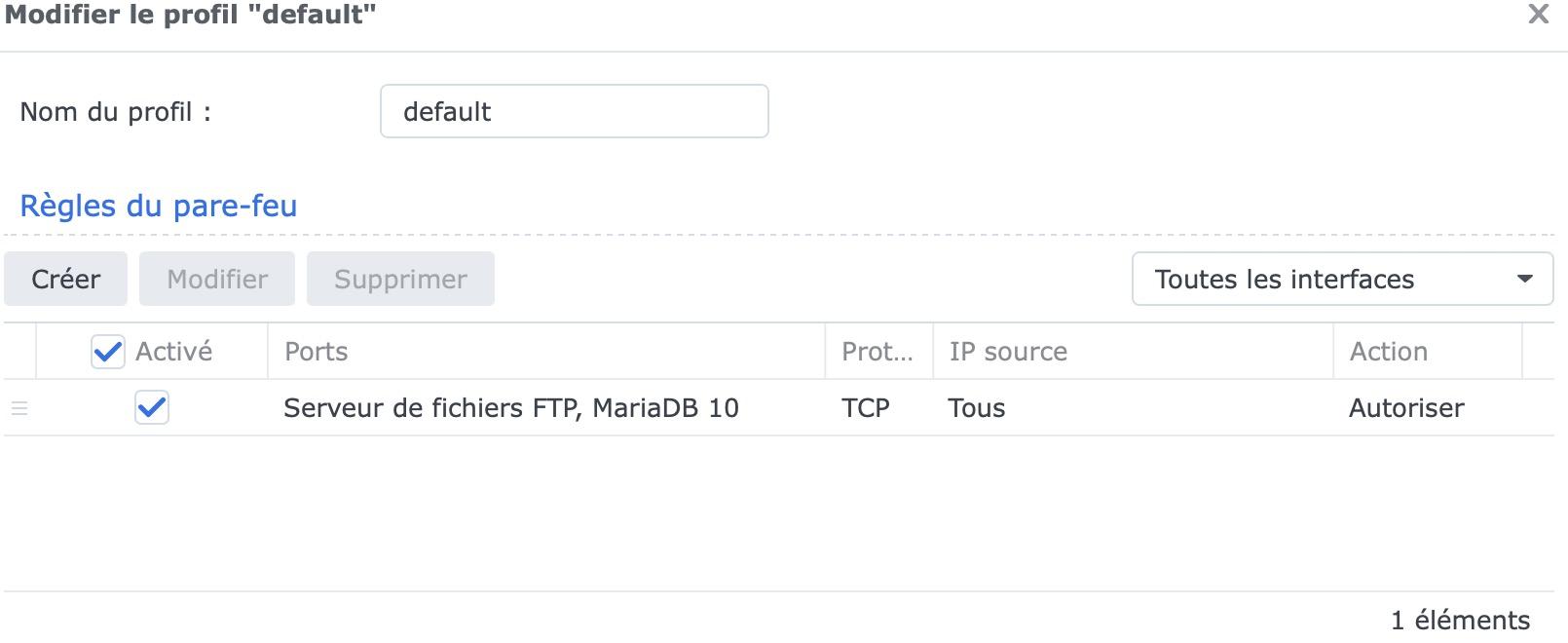Select the Serveur de fichiers FTP rule
Viewport: 1568px width, 643px height.
[510, 408]
